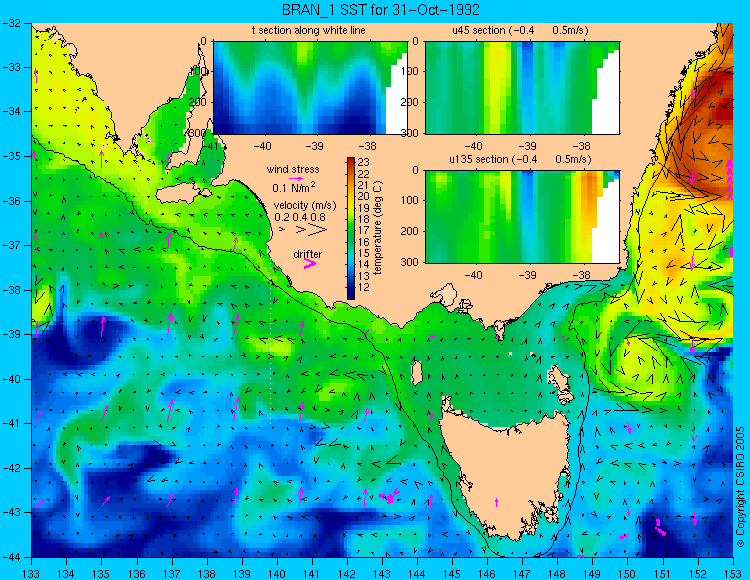Click the 'wind stress' legend label
The image size is (750, 580).
coord(293,169)
